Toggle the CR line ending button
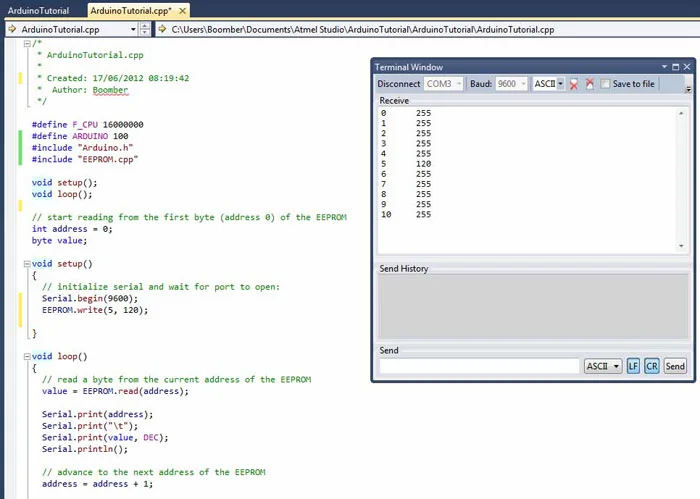Screen dimensions: 700x499 coord(652,366)
